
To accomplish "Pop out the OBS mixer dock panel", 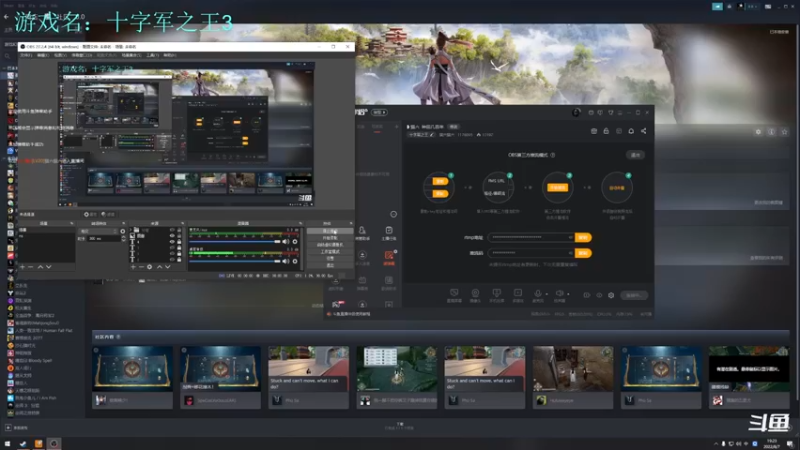I will [300, 223].
